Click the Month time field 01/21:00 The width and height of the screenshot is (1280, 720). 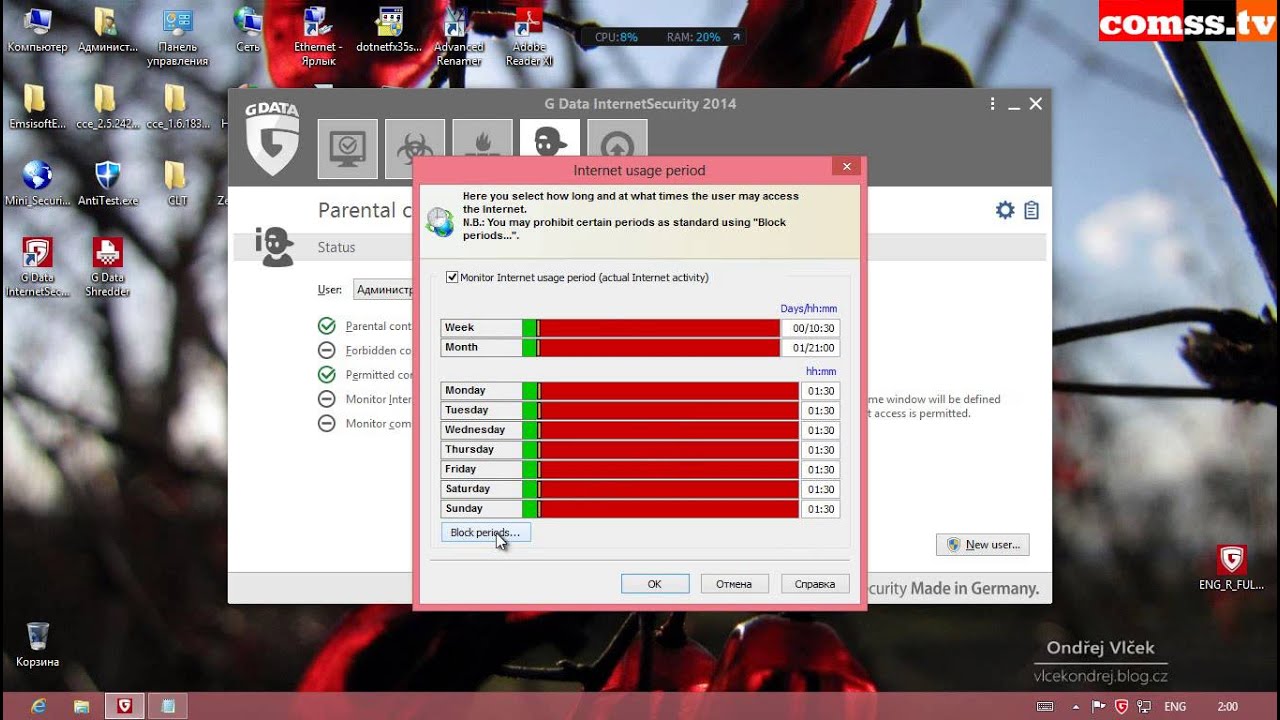point(812,348)
